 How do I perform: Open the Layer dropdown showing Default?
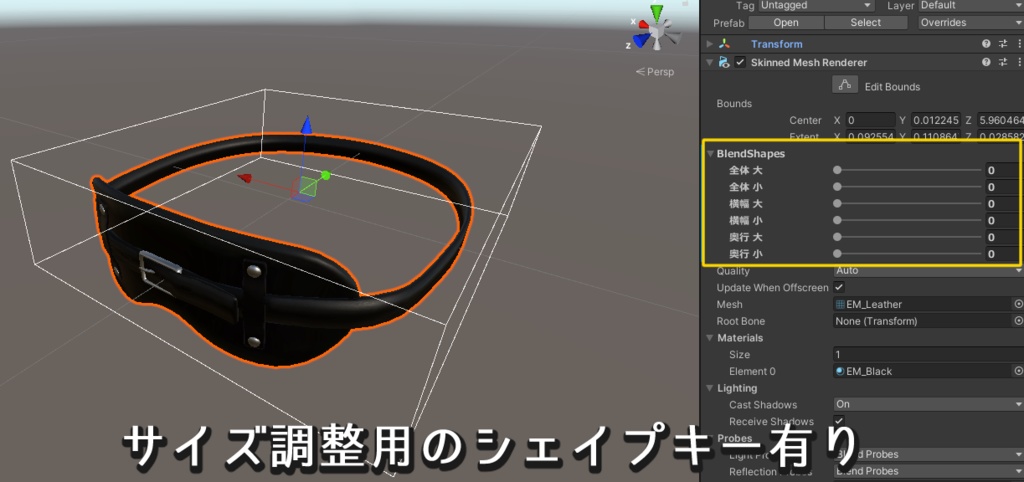(x=971, y=5)
